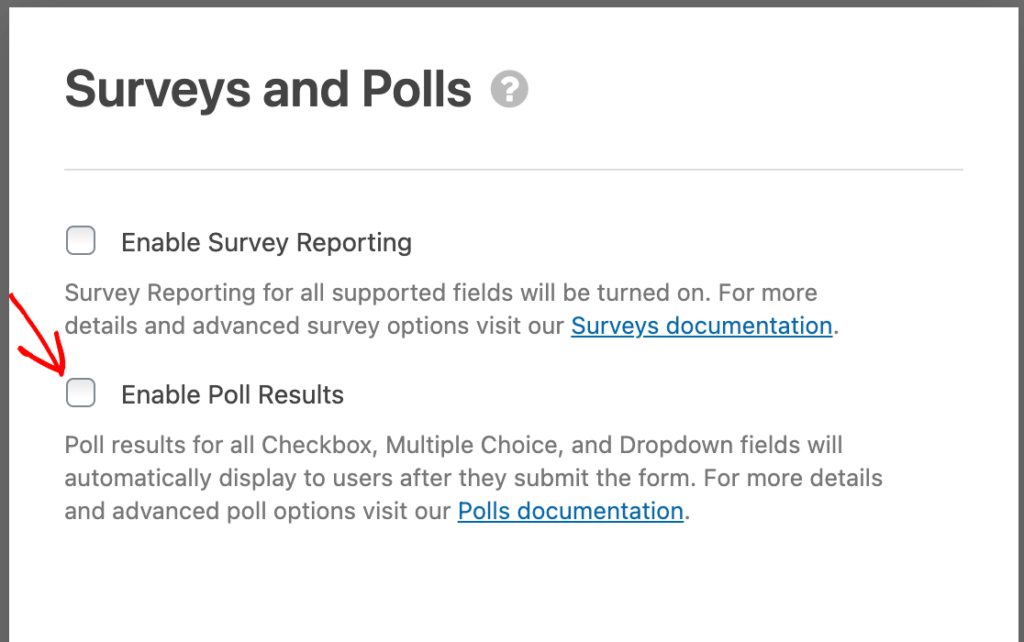
Task: Select the Enable Poll Results label text
Action: point(232,394)
